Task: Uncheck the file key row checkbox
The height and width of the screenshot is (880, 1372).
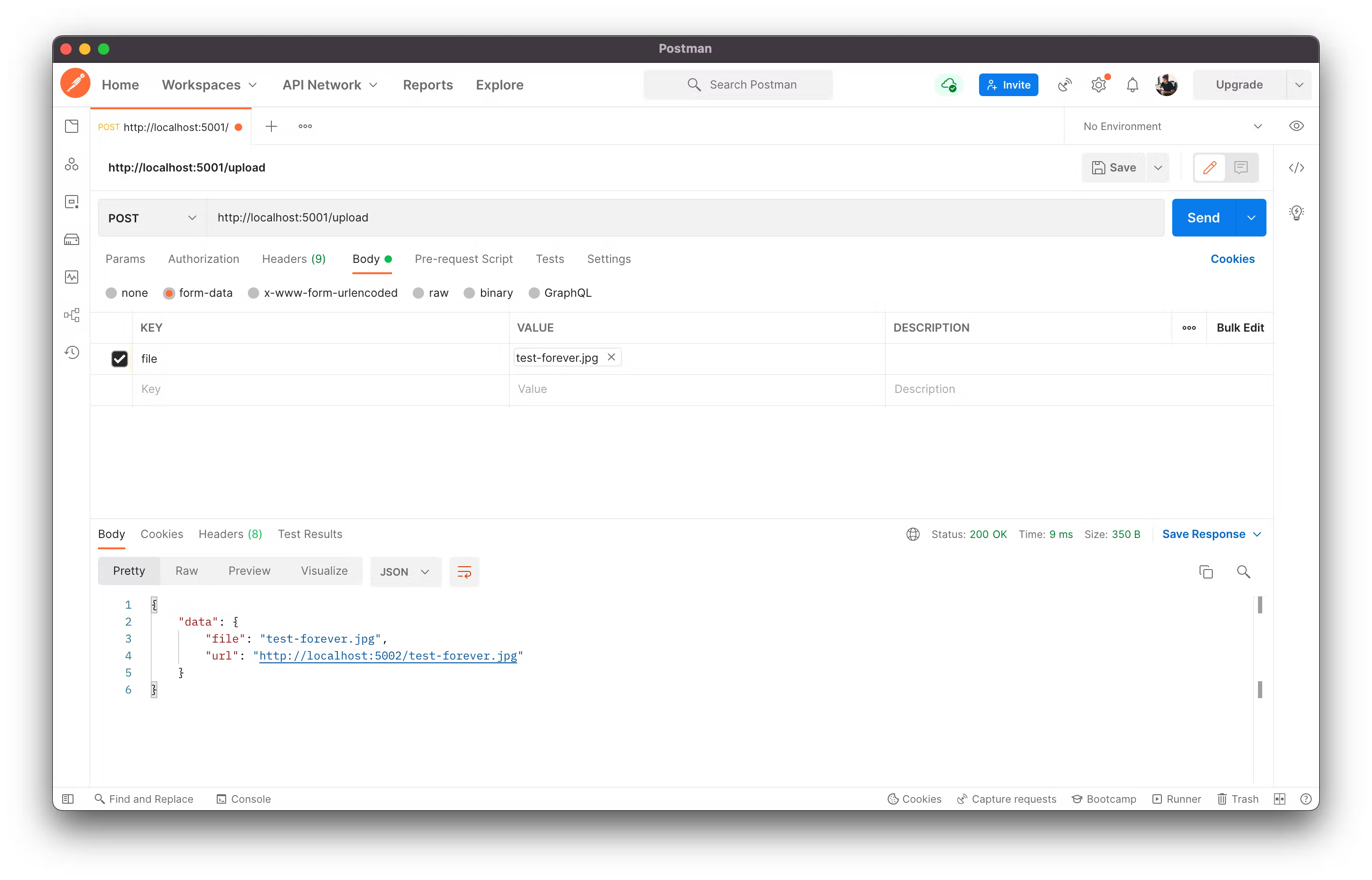Action: tap(119, 359)
